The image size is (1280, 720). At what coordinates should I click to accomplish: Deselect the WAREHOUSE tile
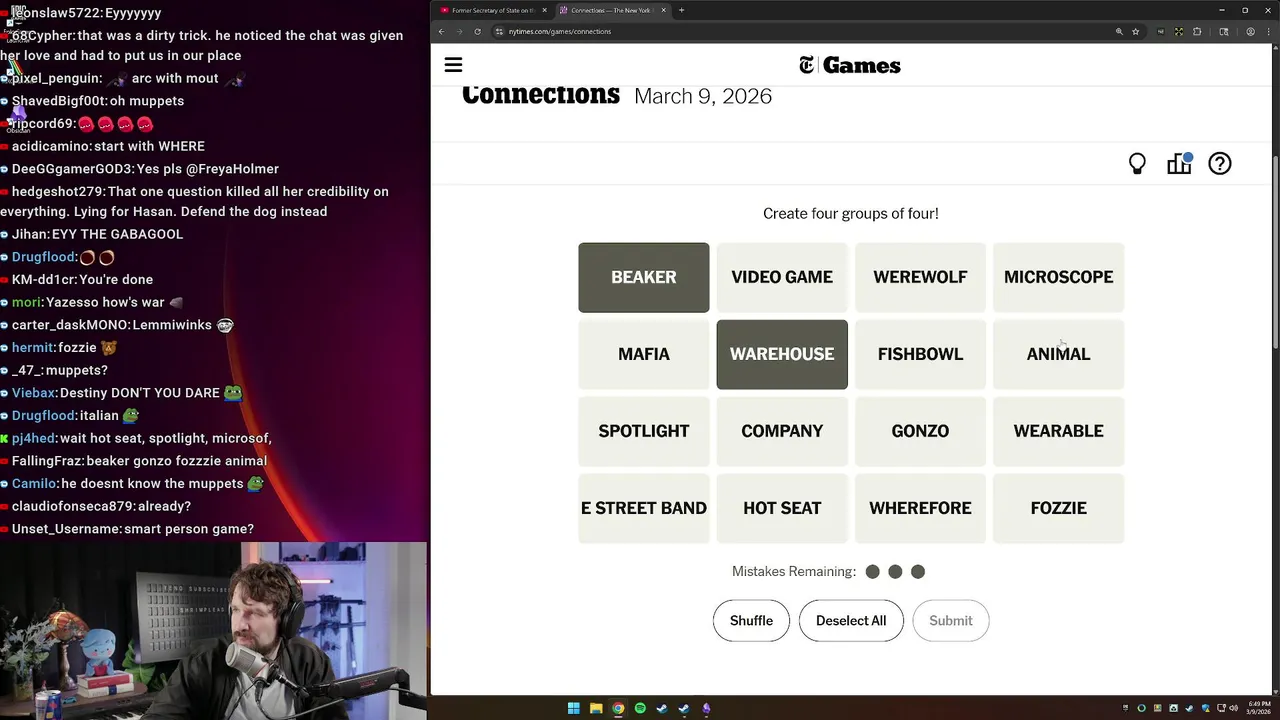[x=782, y=354]
